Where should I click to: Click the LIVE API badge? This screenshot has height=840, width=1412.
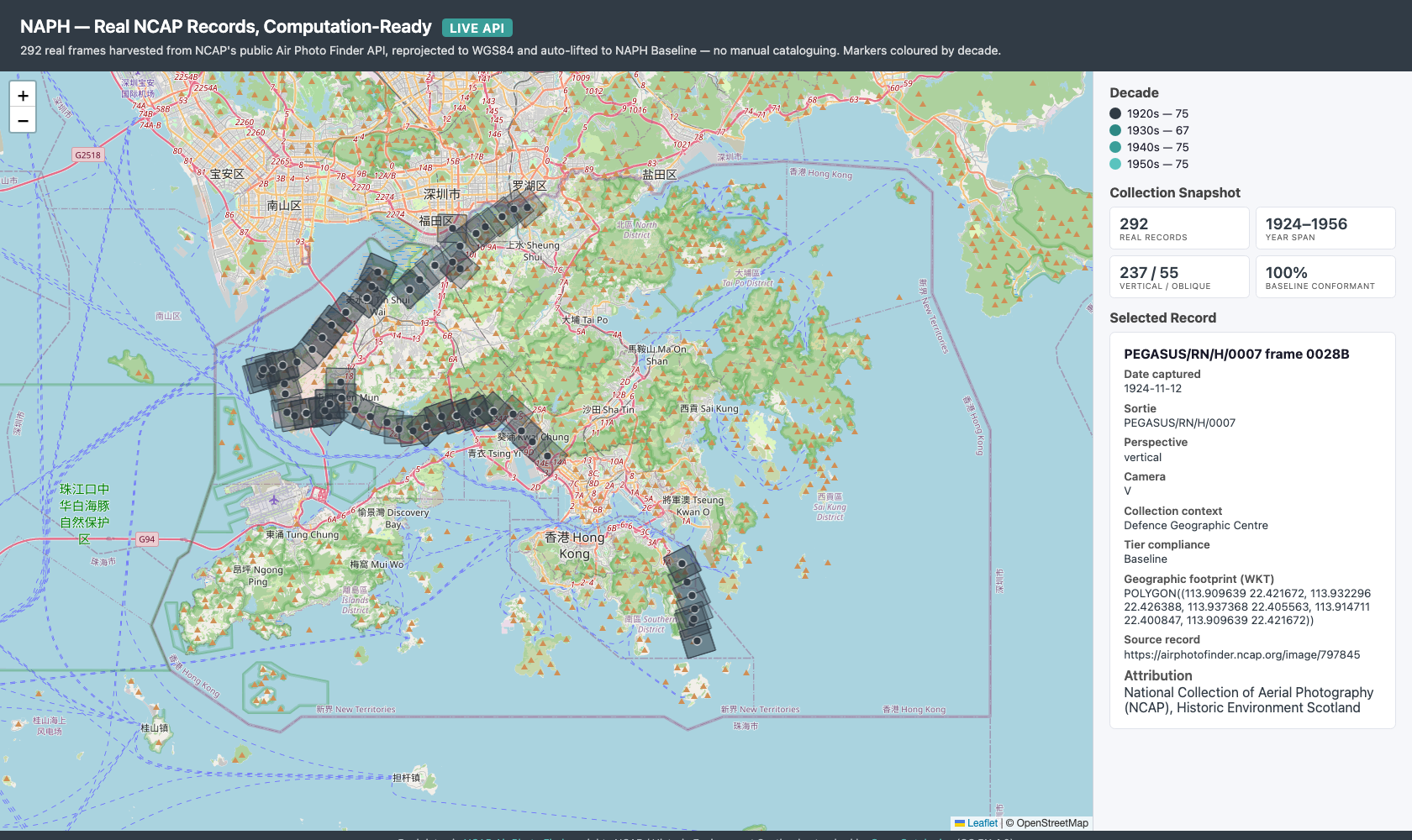(x=477, y=28)
